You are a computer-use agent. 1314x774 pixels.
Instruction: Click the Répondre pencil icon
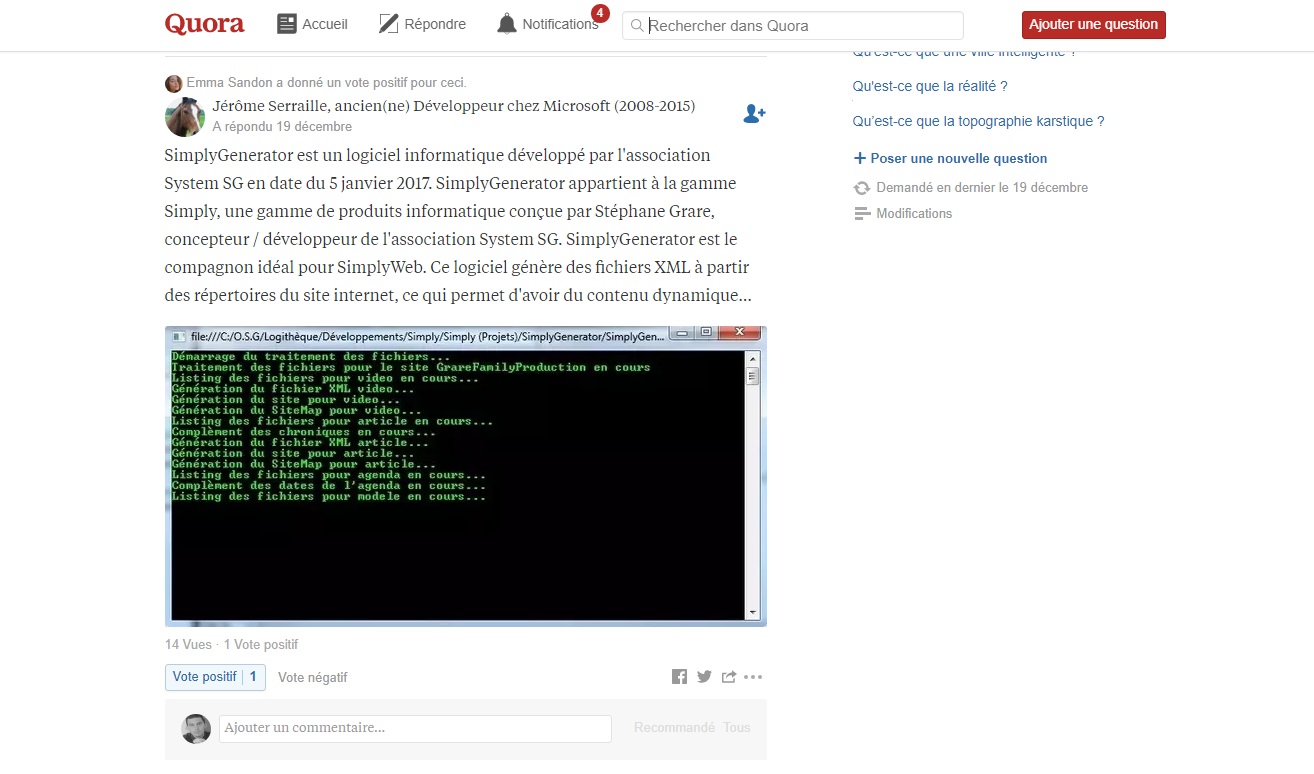pyautogui.click(x=389, y=24)
